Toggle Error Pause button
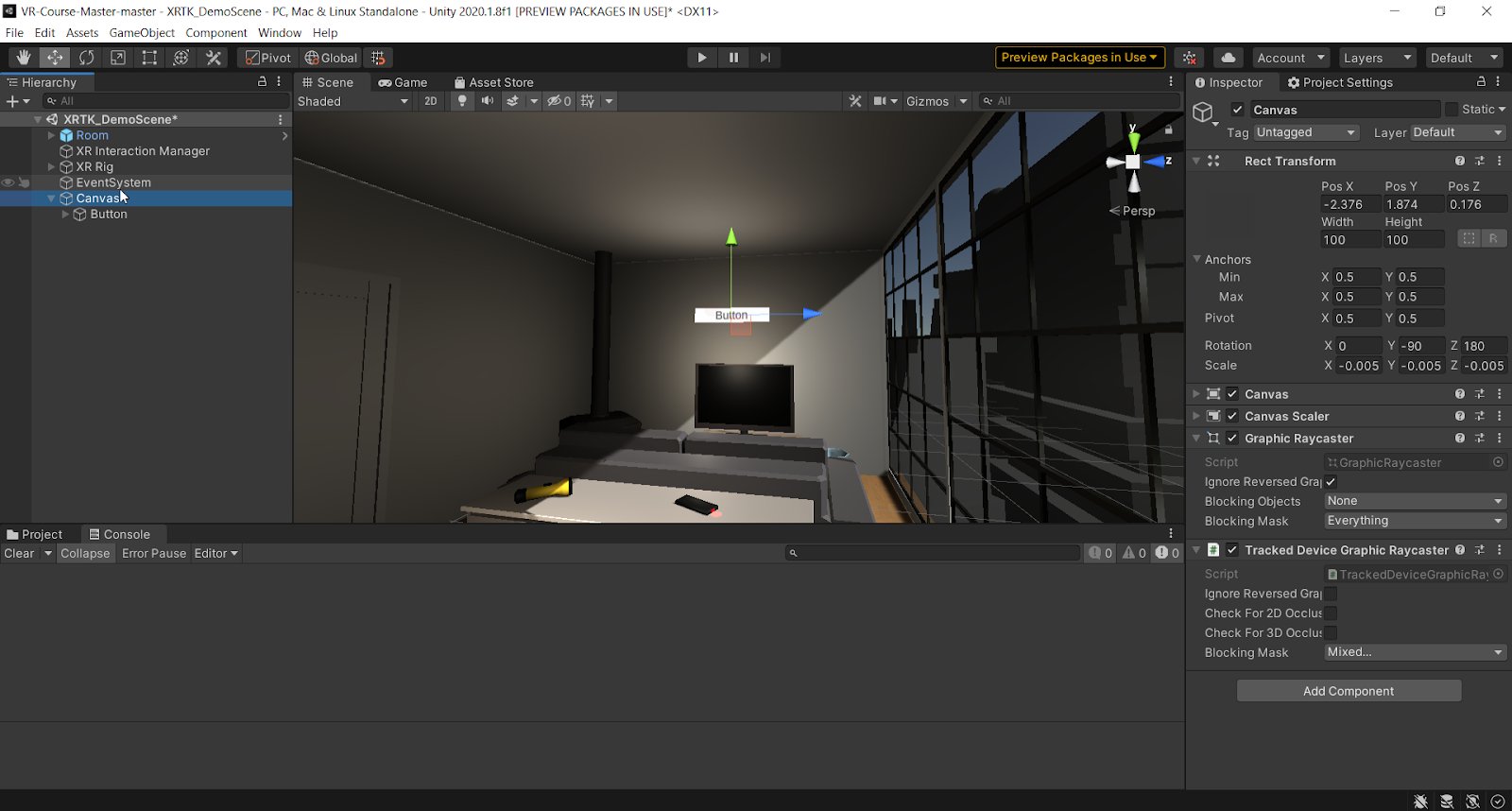 [154, 553]
